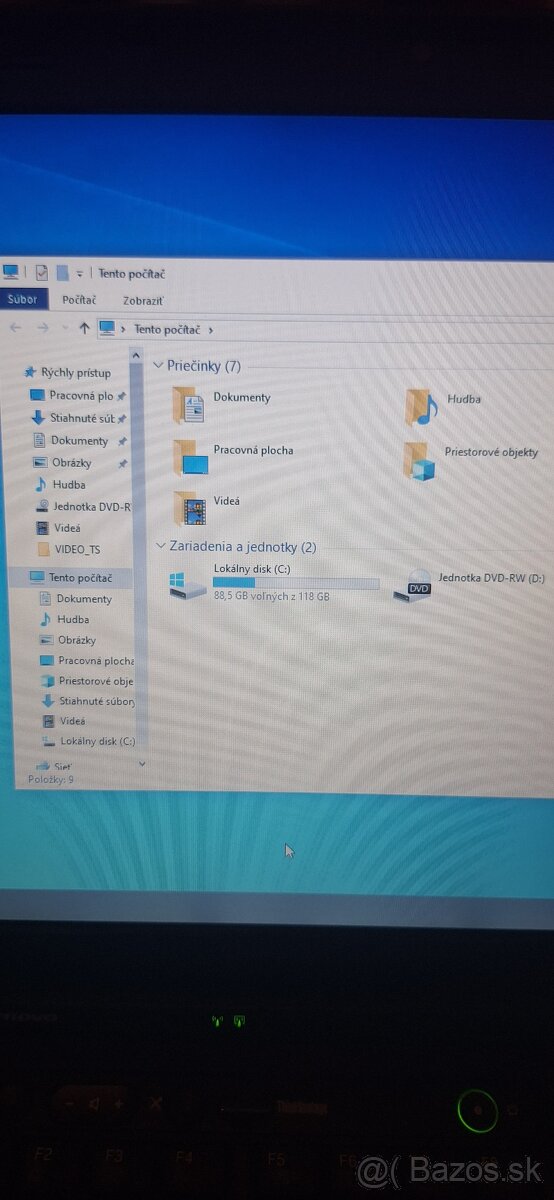Click the '88,5 GB voľných z 118 GB' text
The height and width of the screenshot is (1200, 554).
272,596
